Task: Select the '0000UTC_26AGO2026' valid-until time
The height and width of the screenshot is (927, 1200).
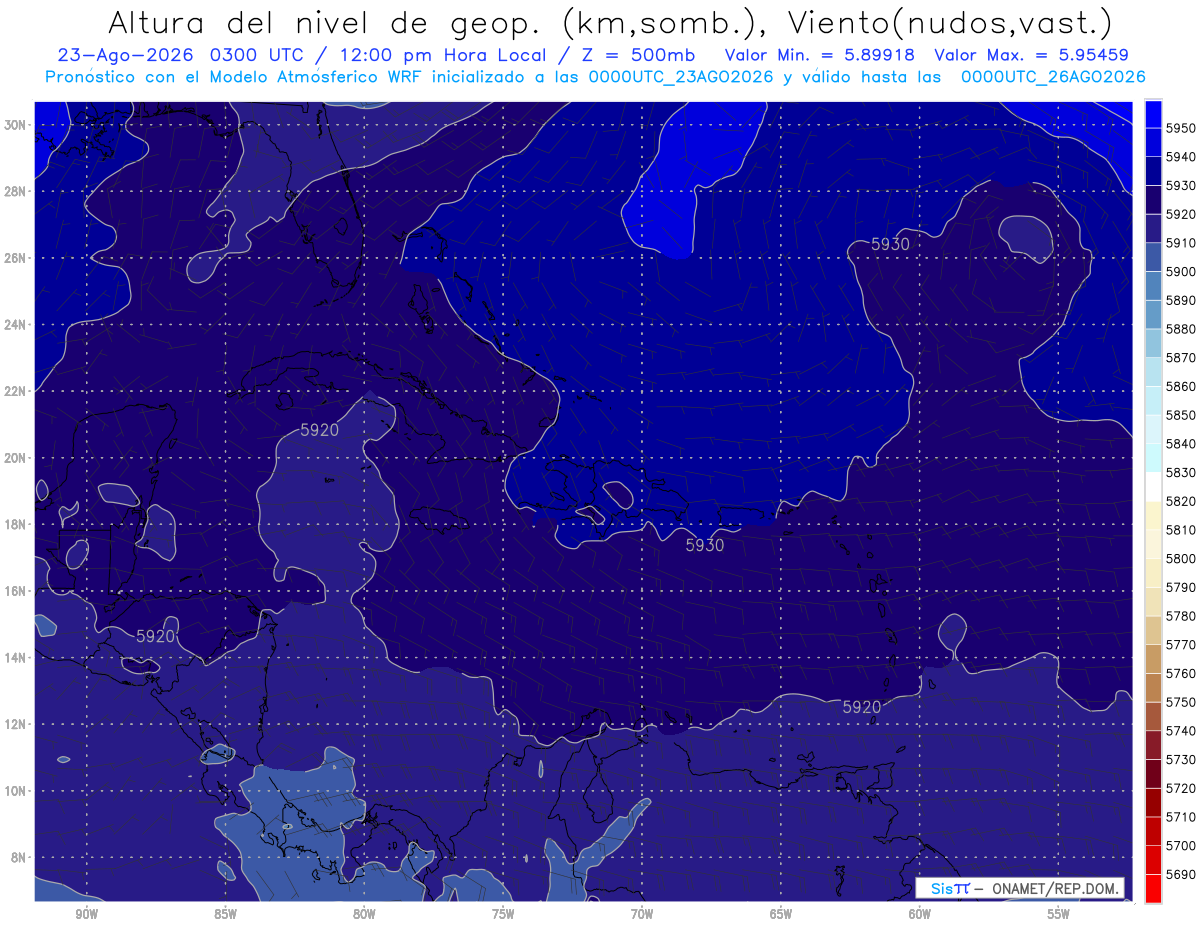Action: (x=1053, y=76)
